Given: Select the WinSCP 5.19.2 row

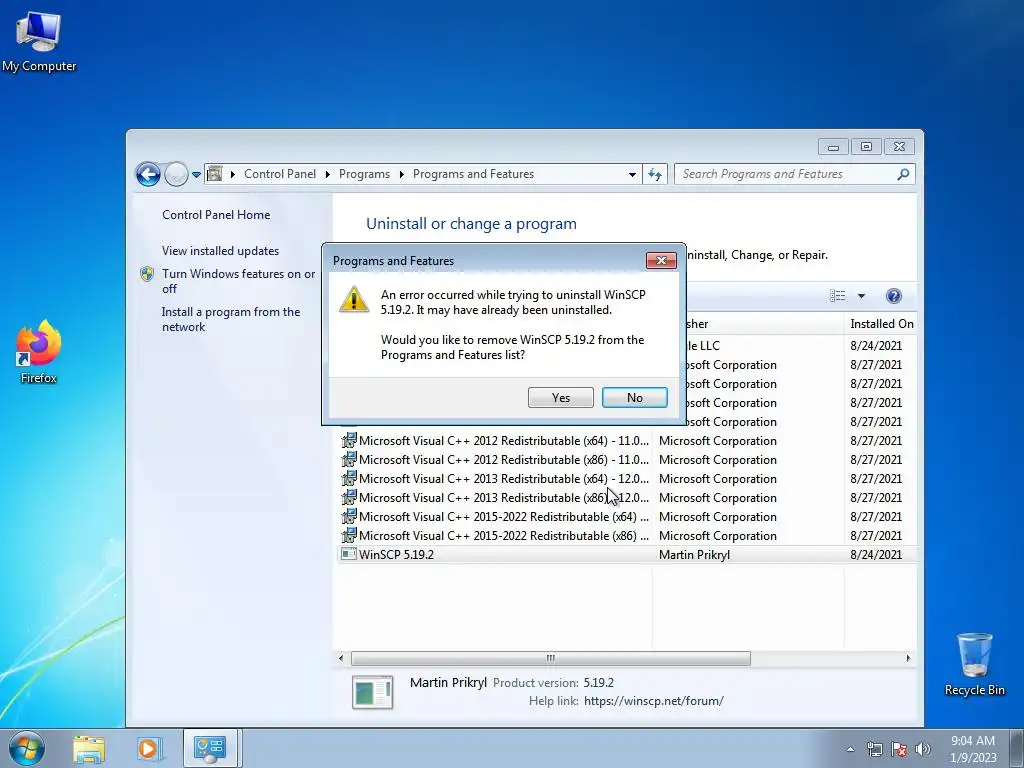Looking at the screenshot, I should pos(627,555).
